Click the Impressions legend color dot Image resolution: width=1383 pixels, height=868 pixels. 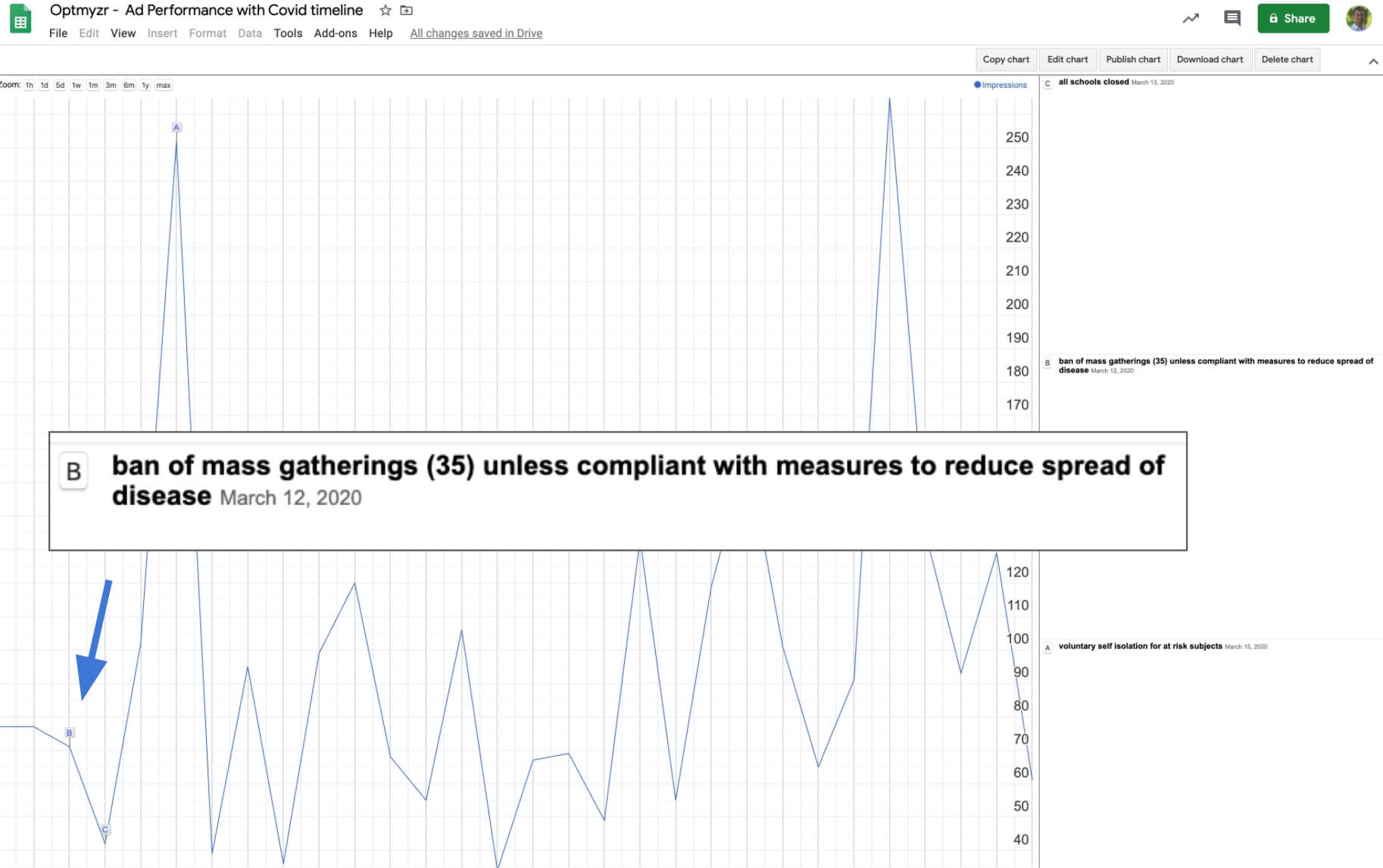pyautogui.click(x=977, y=85)
